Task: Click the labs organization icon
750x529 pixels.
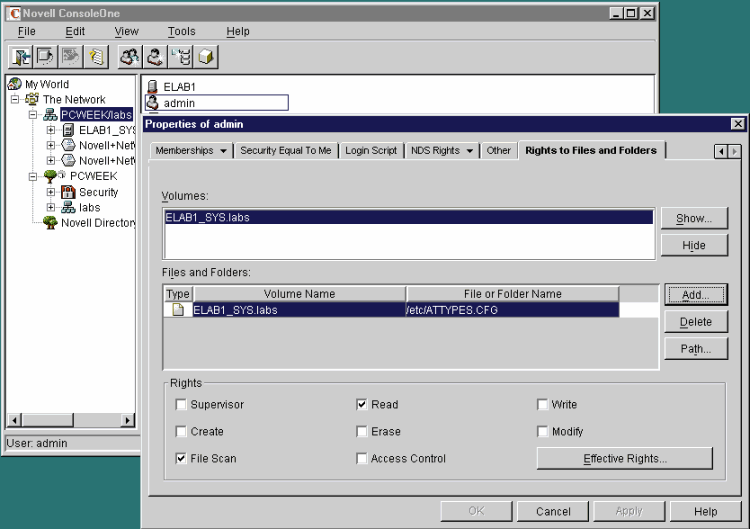Action: 68,208
